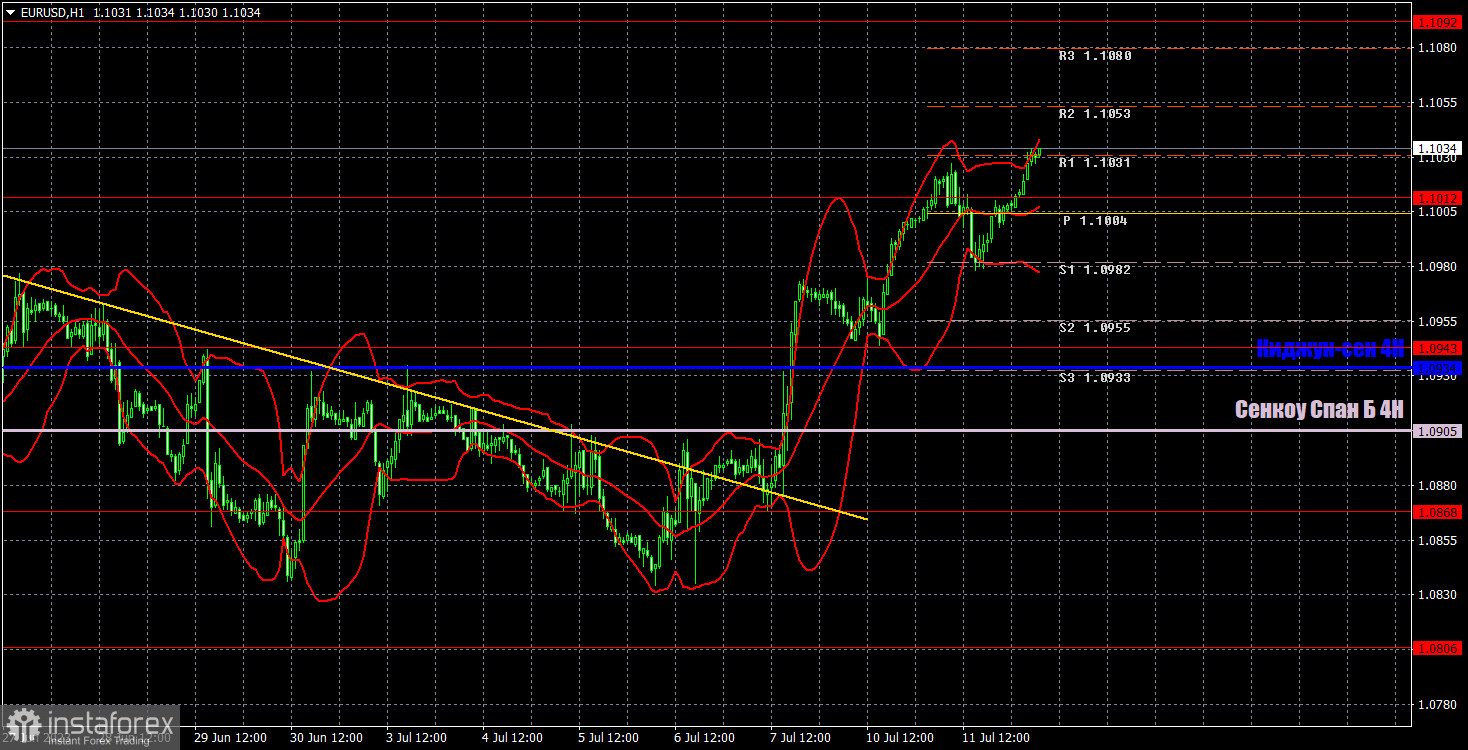The width and height of the screenshot is (1468, 750).
Task: Click the 1.0855 value on price axis
Action: coord(1438,540)
